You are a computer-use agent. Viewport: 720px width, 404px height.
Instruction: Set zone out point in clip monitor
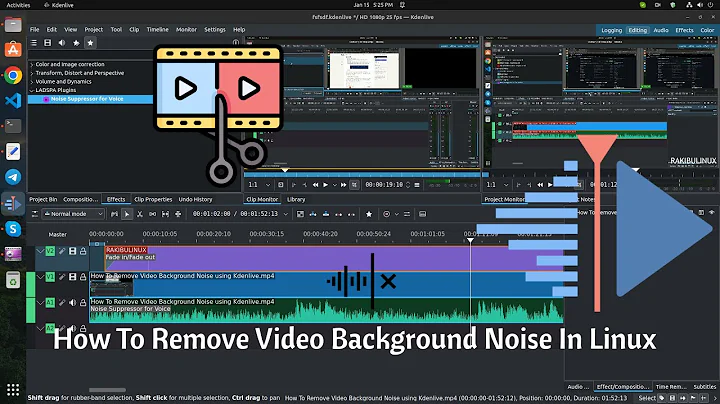pos(304,185)
